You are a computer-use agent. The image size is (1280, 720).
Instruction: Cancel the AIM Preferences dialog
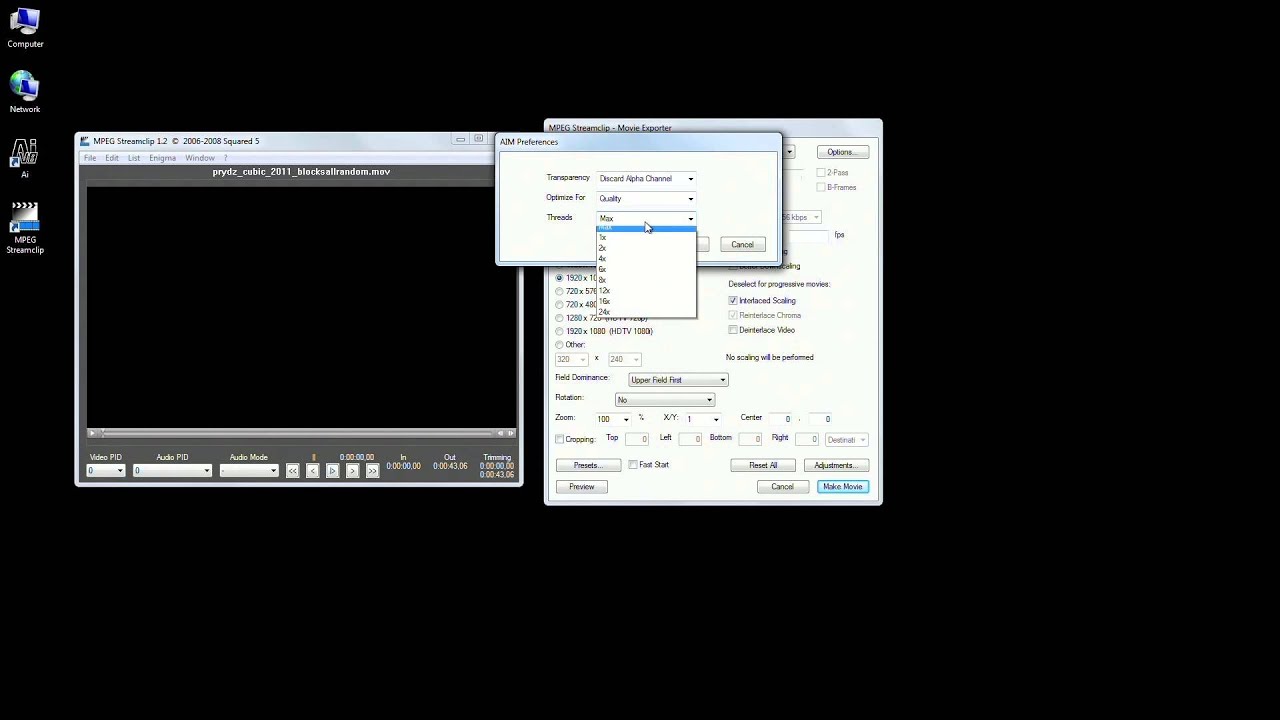point(742,245)
